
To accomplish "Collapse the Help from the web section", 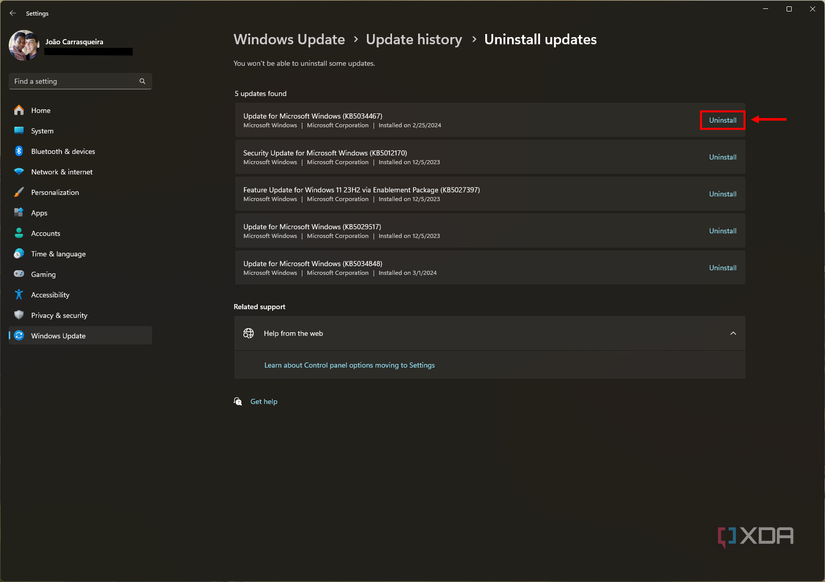I will (733, 333).
